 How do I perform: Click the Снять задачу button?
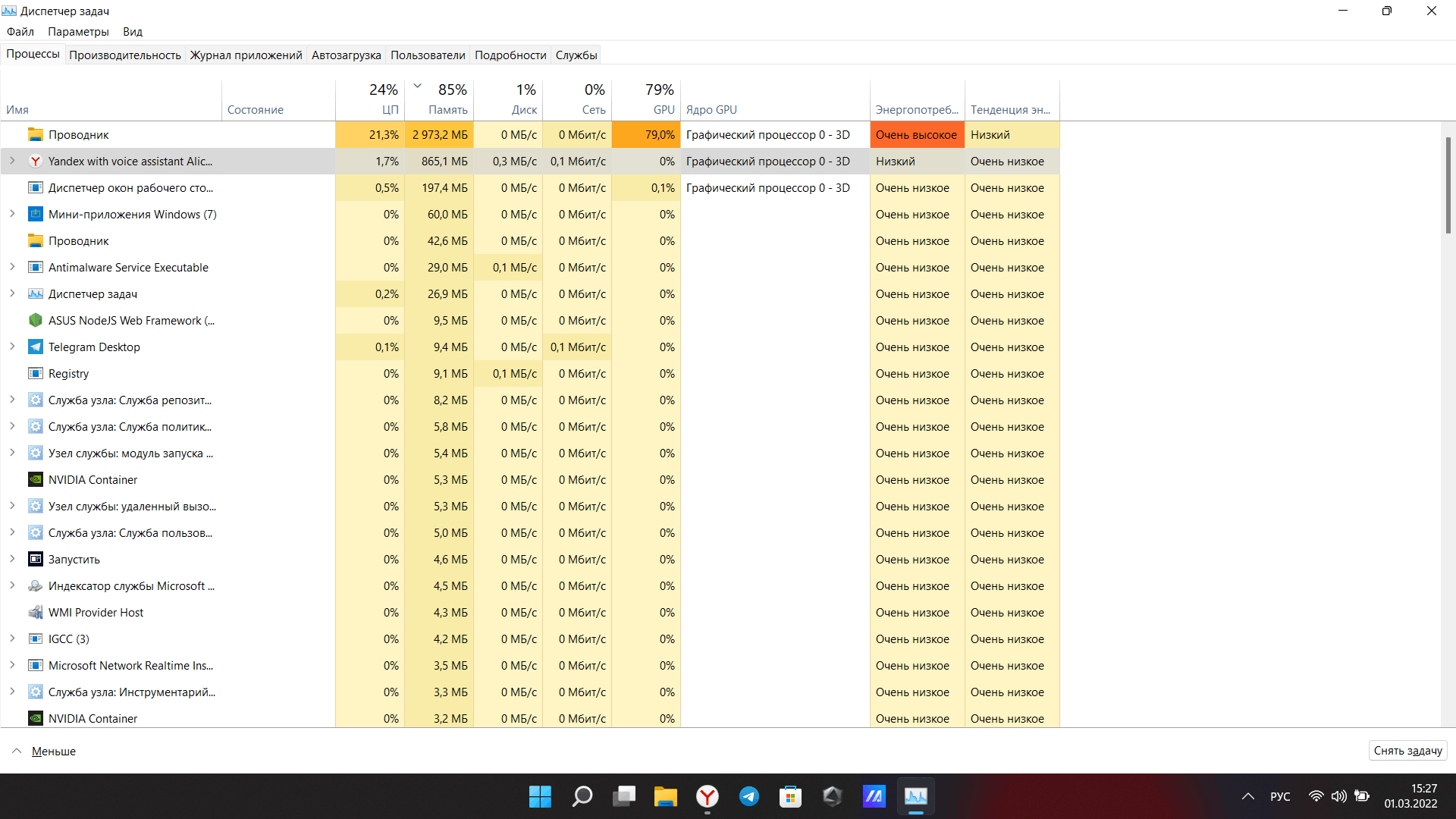coord(1408,751)
